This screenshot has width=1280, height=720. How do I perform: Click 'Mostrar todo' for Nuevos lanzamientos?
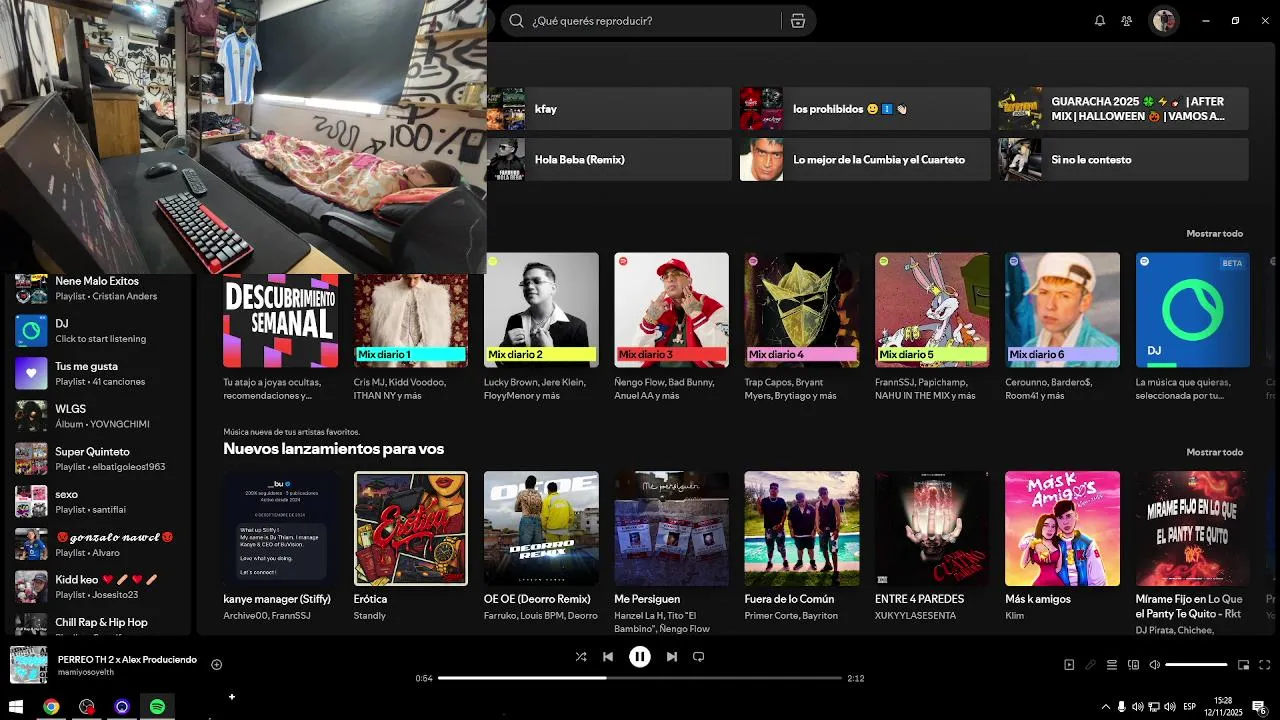tap(1214, 452)
